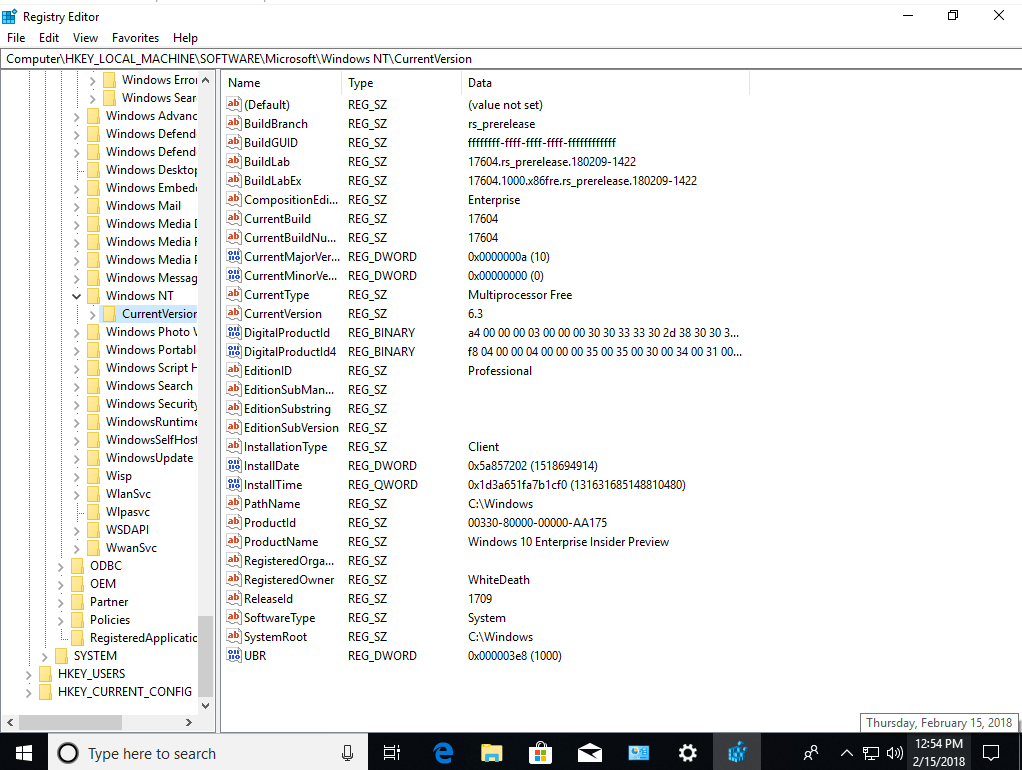This screenshot has width=1022, height=770.
Task: Select the ProductId string icon
Action: pos(233,522)
